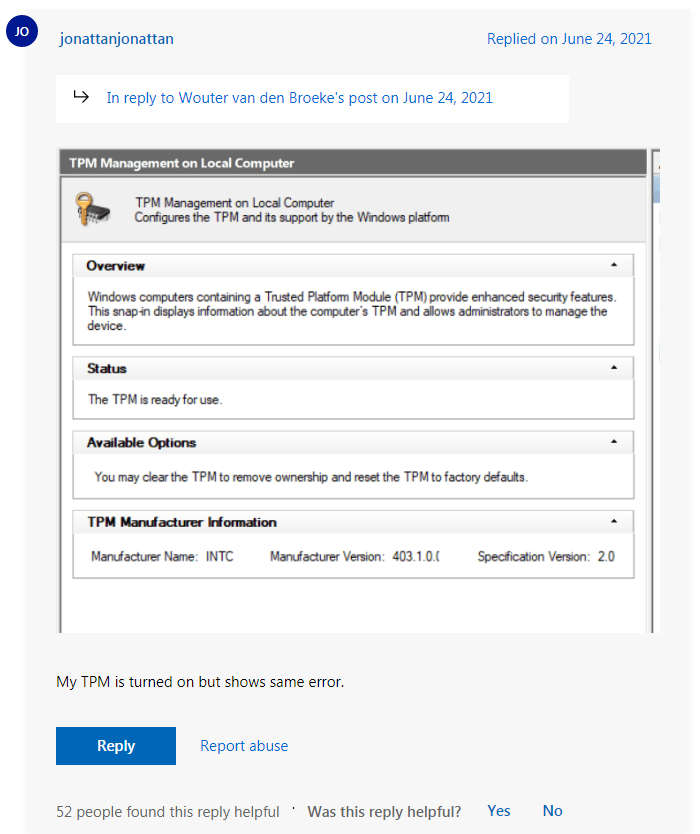
Task: Open the 'Replied on June 24, 2021' link
Action: pos(569,39)
